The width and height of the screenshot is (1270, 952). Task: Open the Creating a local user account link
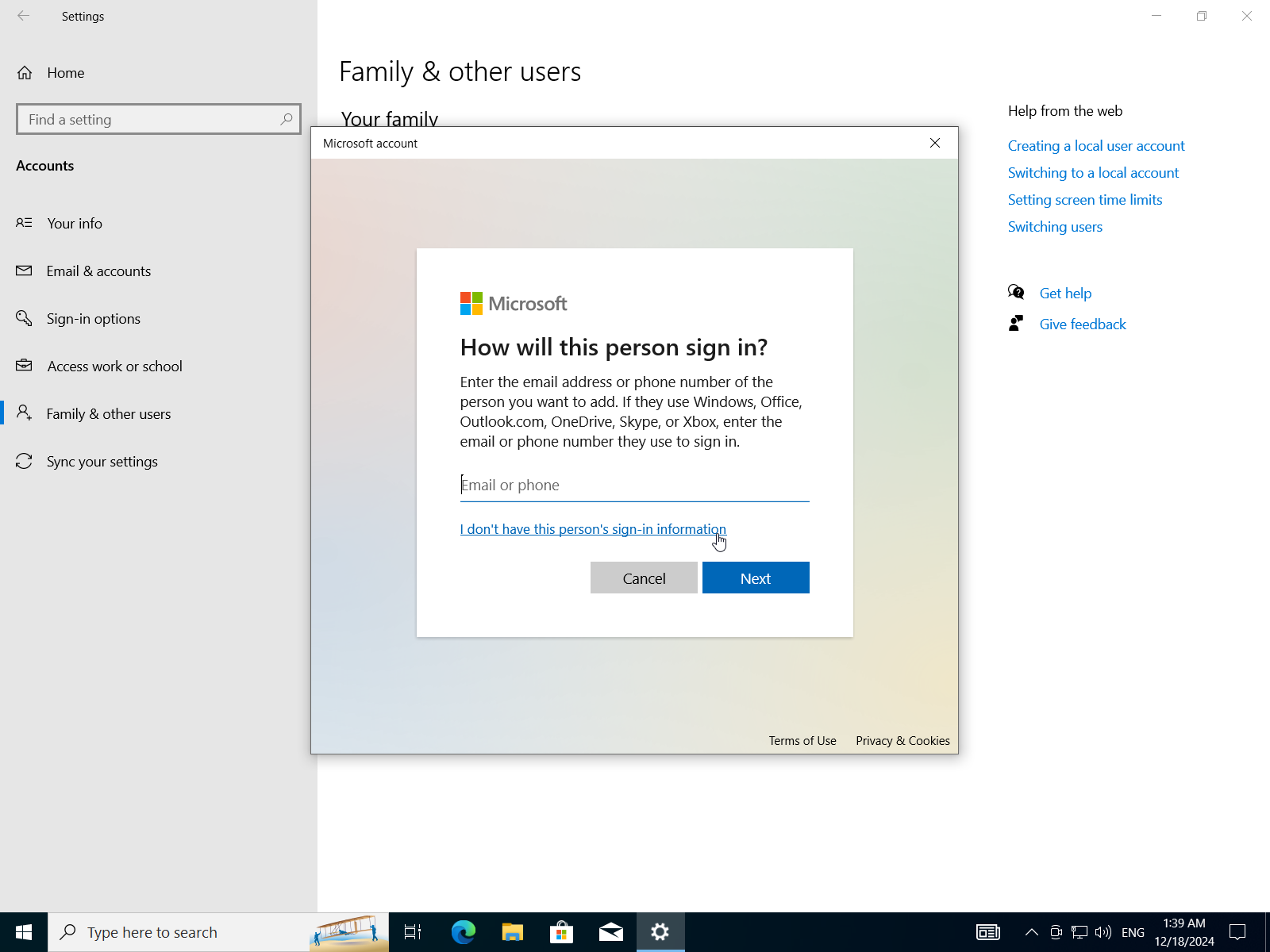pos(1095,146)
